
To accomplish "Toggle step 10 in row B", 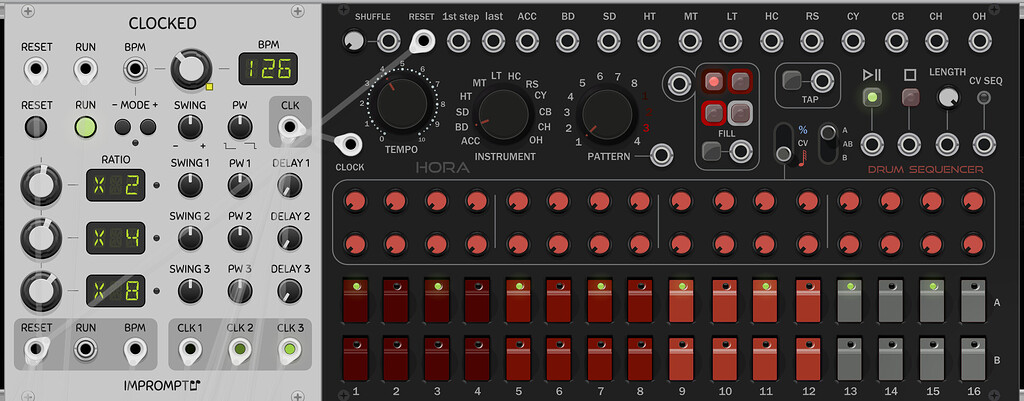I will 725,359.
